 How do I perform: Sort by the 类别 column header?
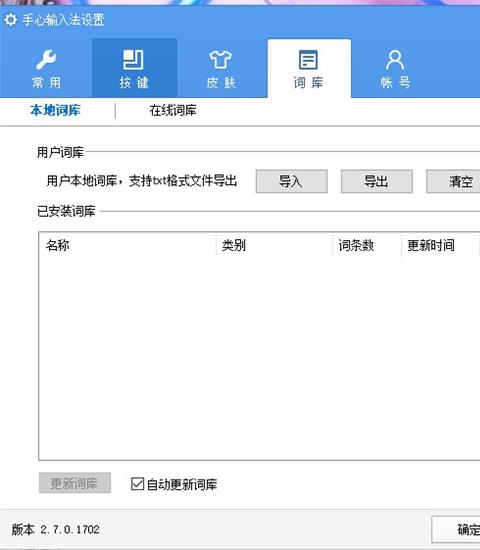click(274, 245)
